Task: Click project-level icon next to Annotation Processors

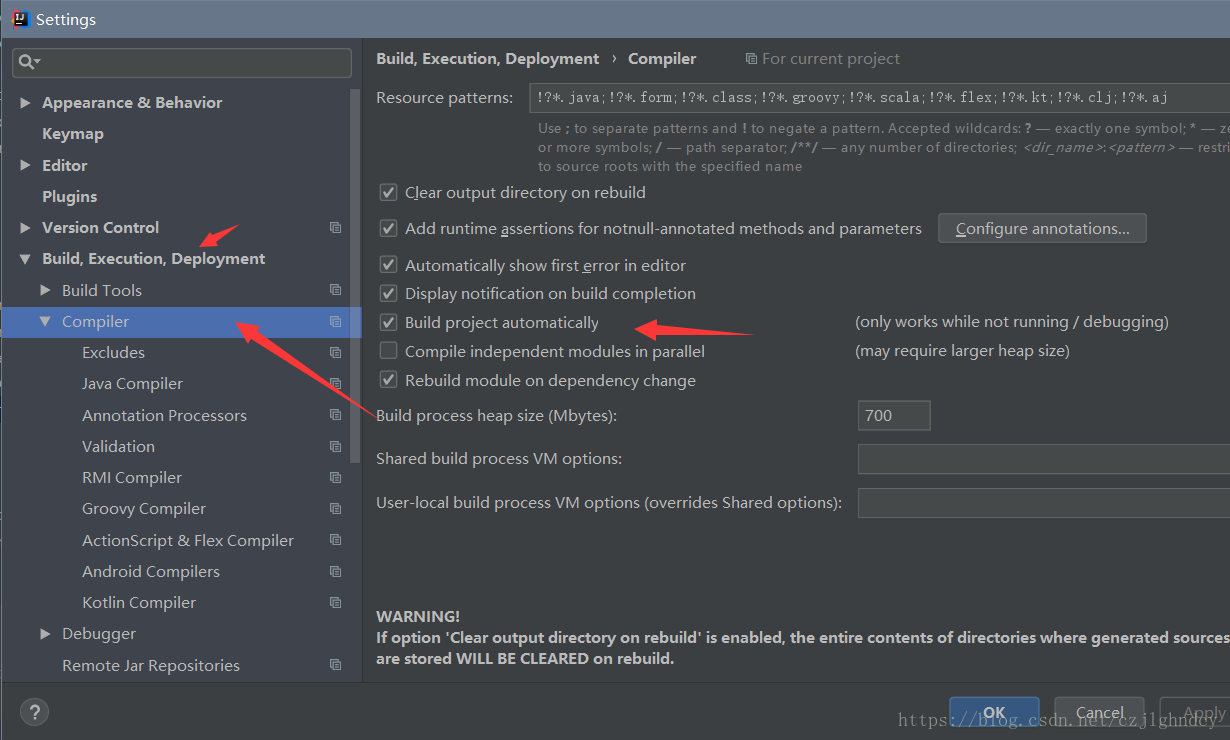Action: 335,415
